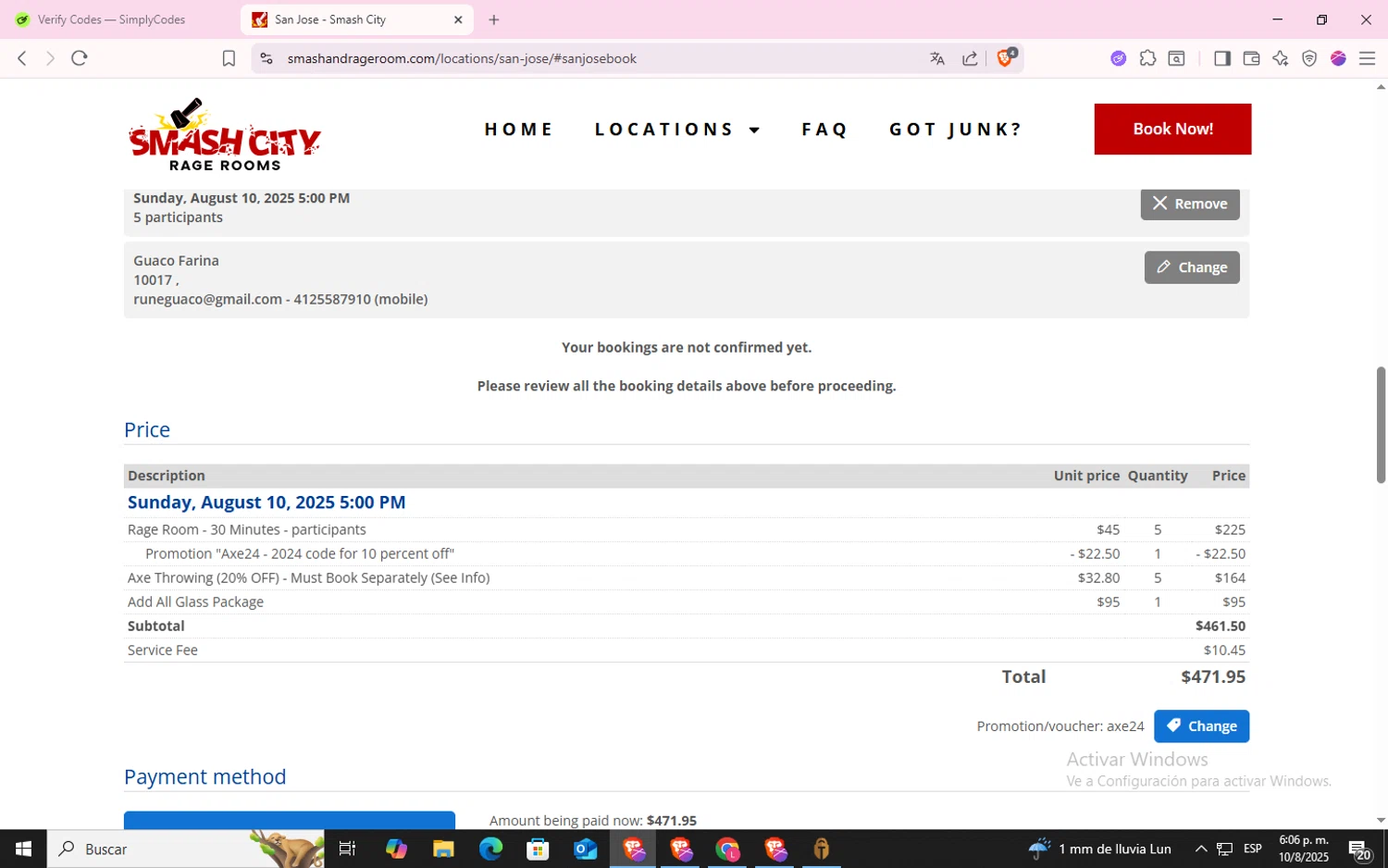The width and height of the screenshot is (1388, 868).
Task: Remove the August 10 booking
Action: 1189,204
